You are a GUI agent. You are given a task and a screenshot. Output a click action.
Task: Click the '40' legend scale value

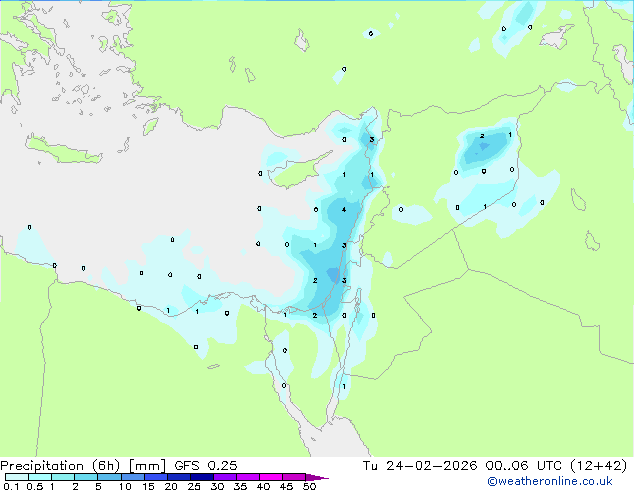[x=263, y=486]
